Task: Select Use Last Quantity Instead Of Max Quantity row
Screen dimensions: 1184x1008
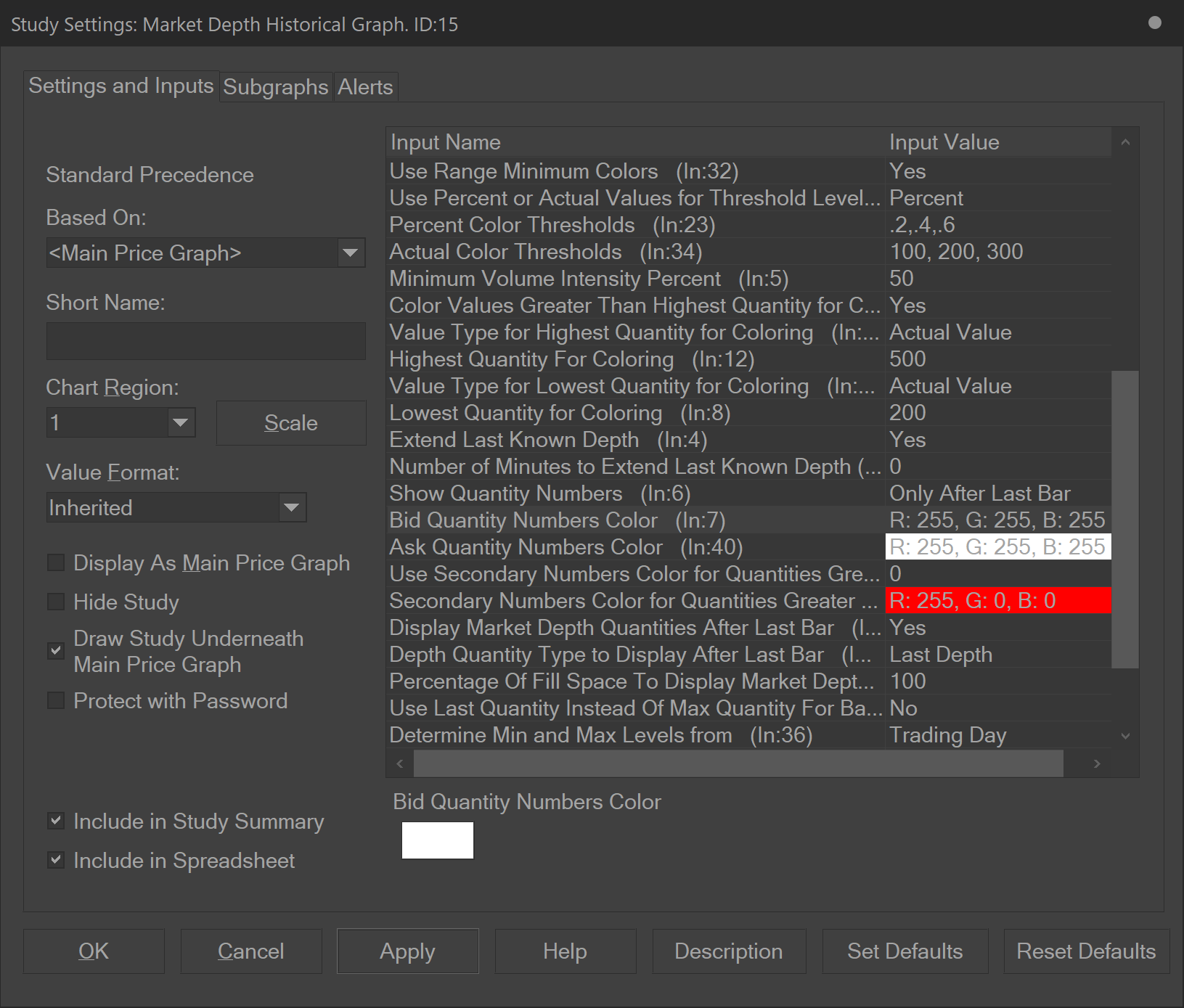Action: coord(748,708)
